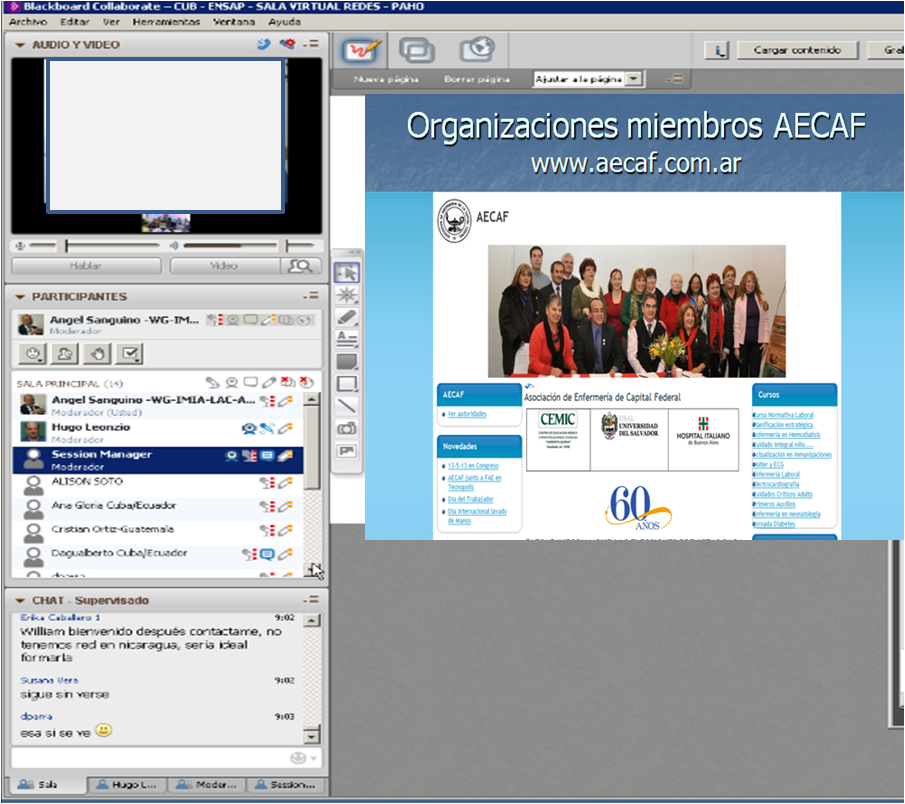The width and height of the screenshot is (905, 804).
Task: Select the text tool
Action: click(x=347, y=339)
